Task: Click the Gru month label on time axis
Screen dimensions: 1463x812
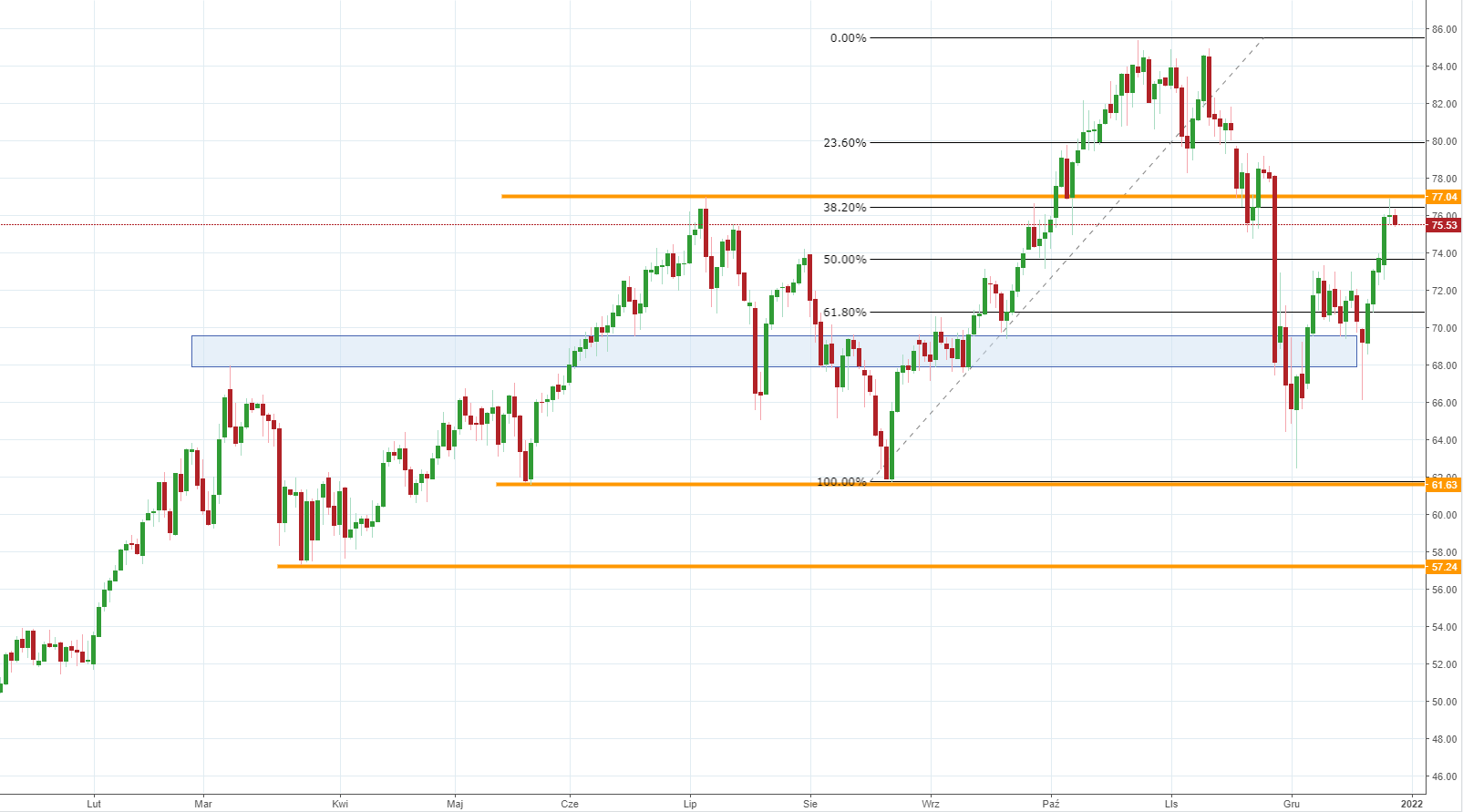Action: pos(1292,804)
